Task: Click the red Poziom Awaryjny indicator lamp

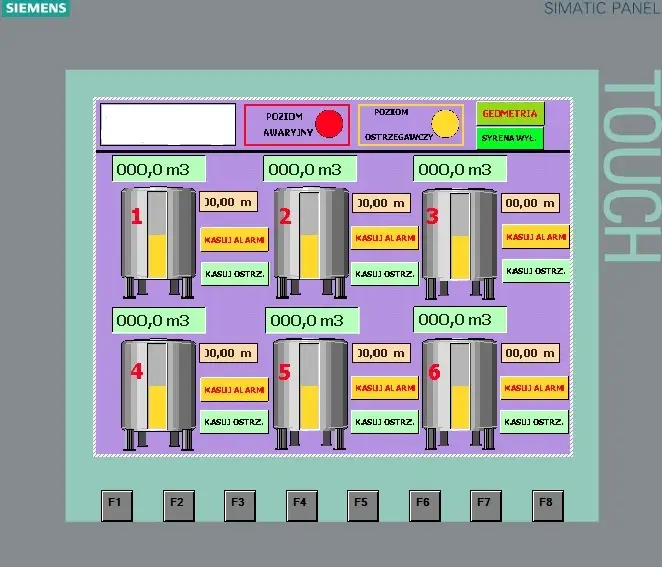Action: pos(329,124)
